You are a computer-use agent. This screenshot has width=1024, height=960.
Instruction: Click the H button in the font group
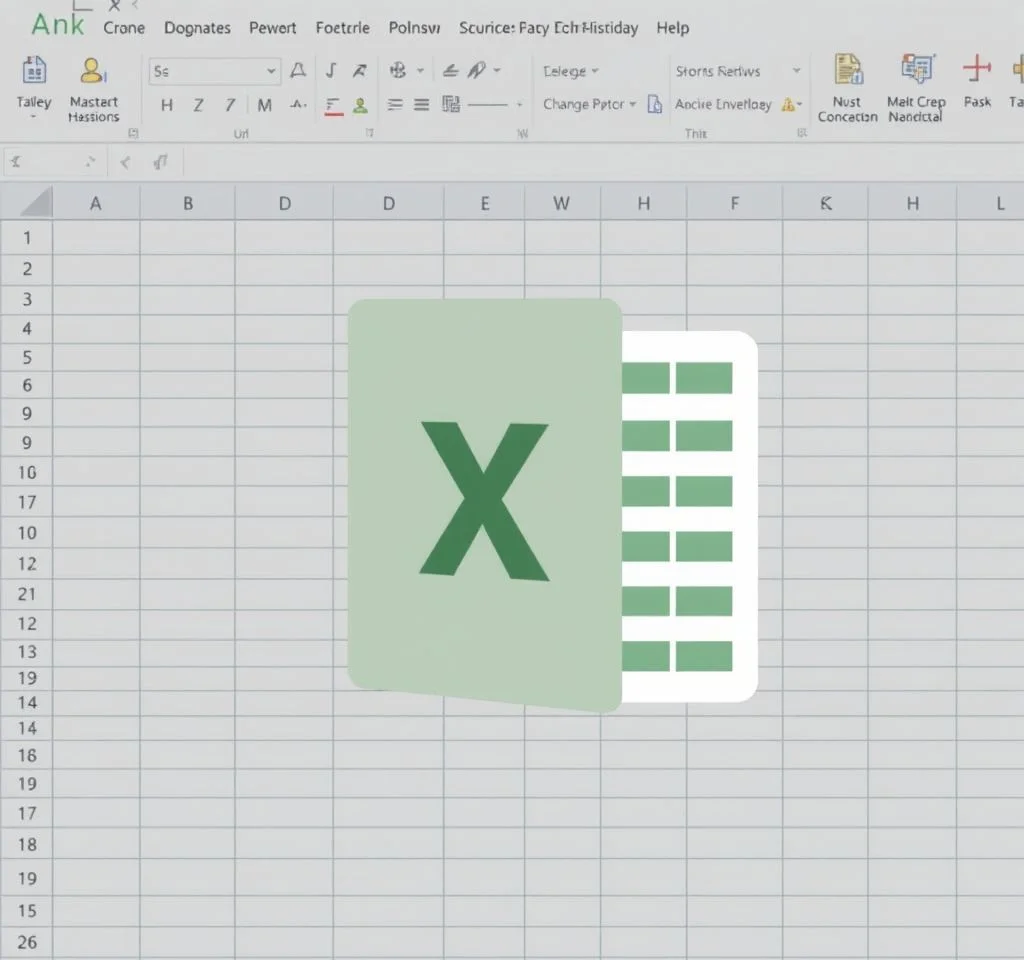pos(167,105)
